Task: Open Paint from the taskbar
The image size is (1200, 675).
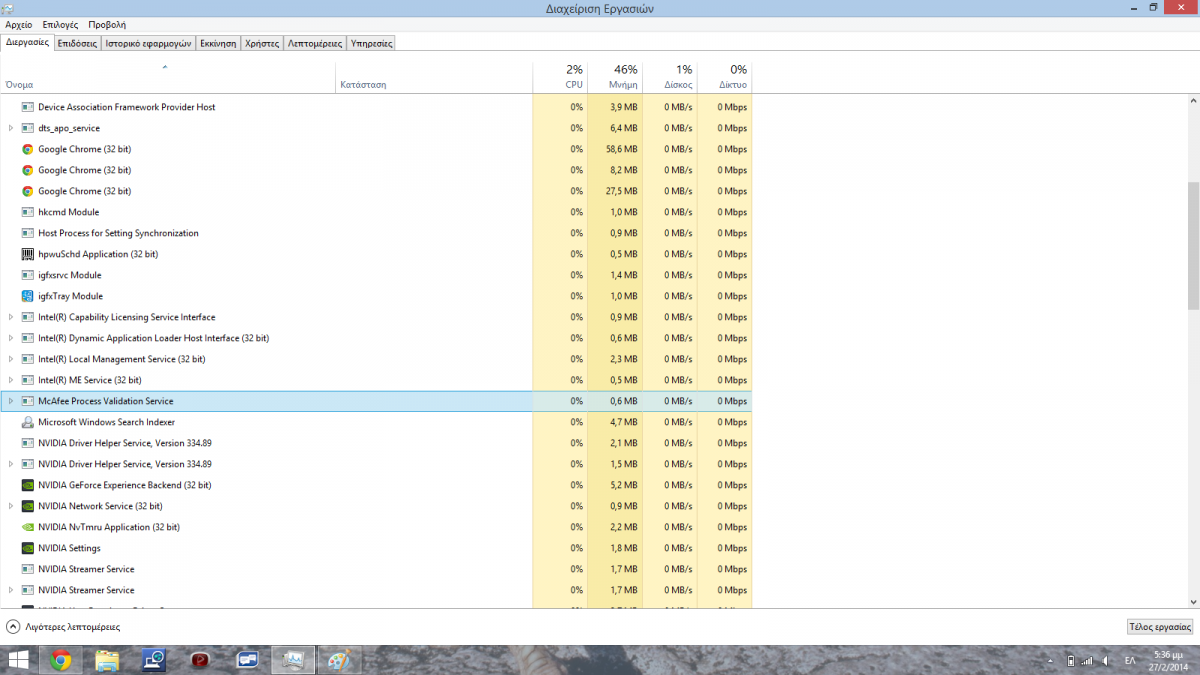Action: pyautogui.click(x=340, y=660)
